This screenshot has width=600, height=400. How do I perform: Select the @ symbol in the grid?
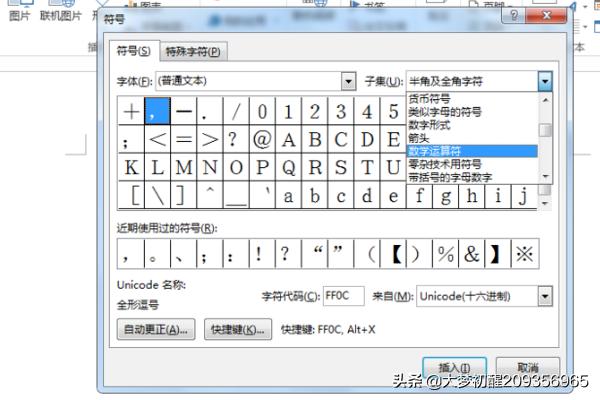(262, 139)
